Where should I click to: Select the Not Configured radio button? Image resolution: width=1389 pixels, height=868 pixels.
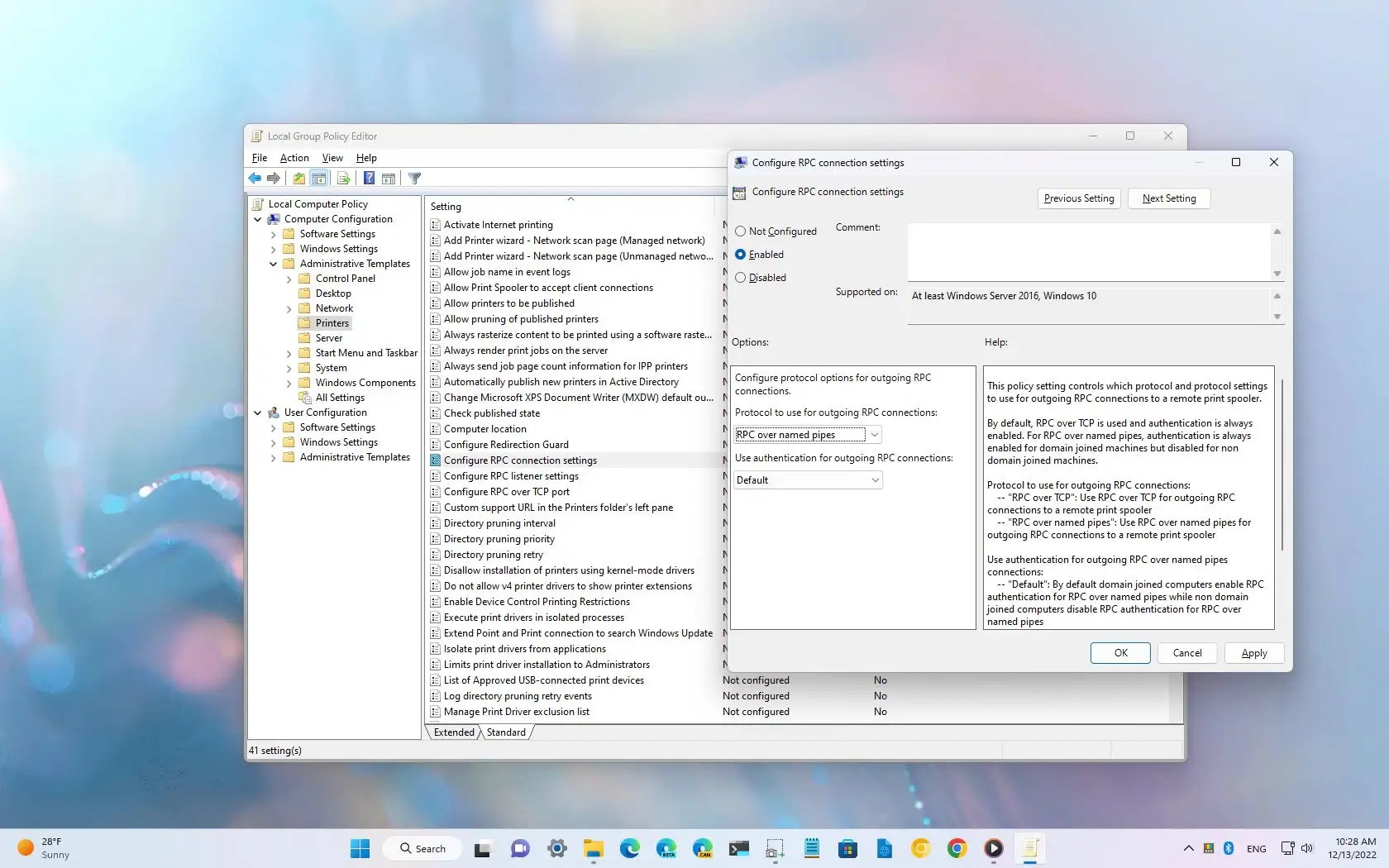click(740, 231)
